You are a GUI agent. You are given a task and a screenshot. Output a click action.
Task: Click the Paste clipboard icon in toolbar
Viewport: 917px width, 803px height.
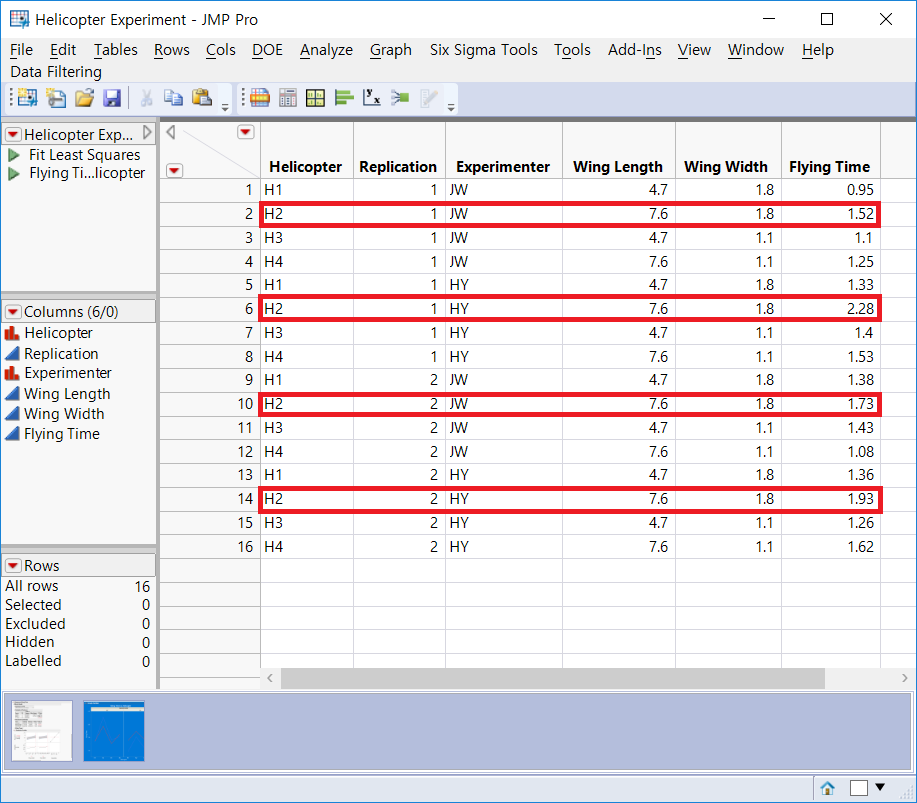tap(202, 98)
